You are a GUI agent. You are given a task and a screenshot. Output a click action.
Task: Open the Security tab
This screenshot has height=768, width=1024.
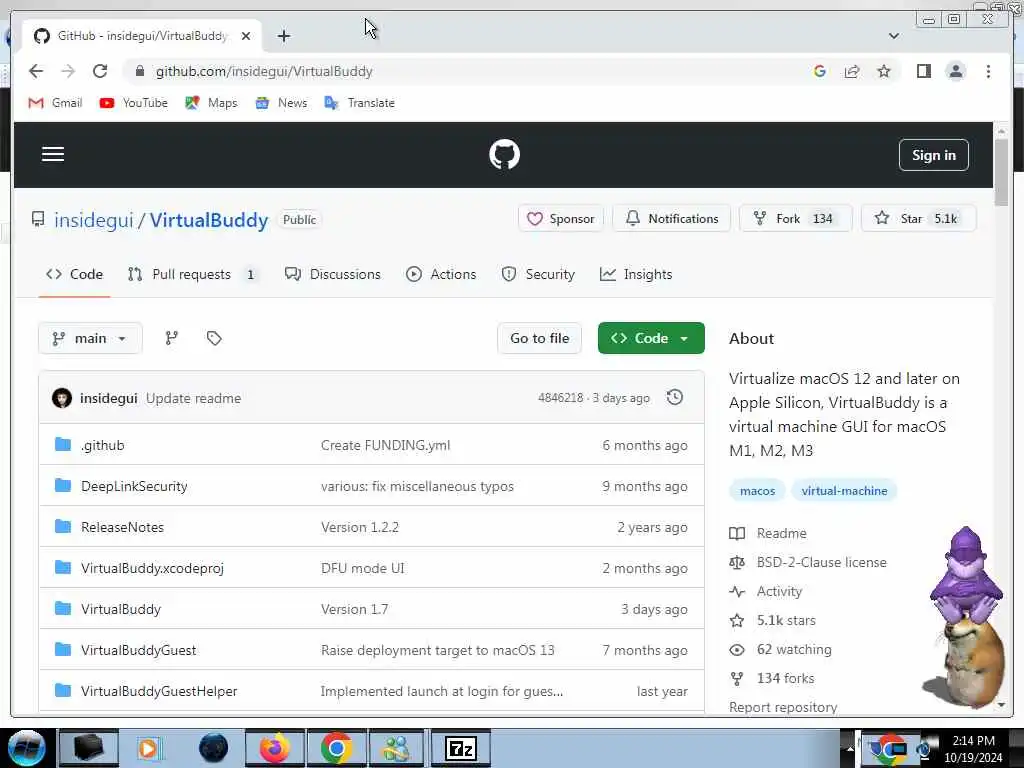click(538, 274)
